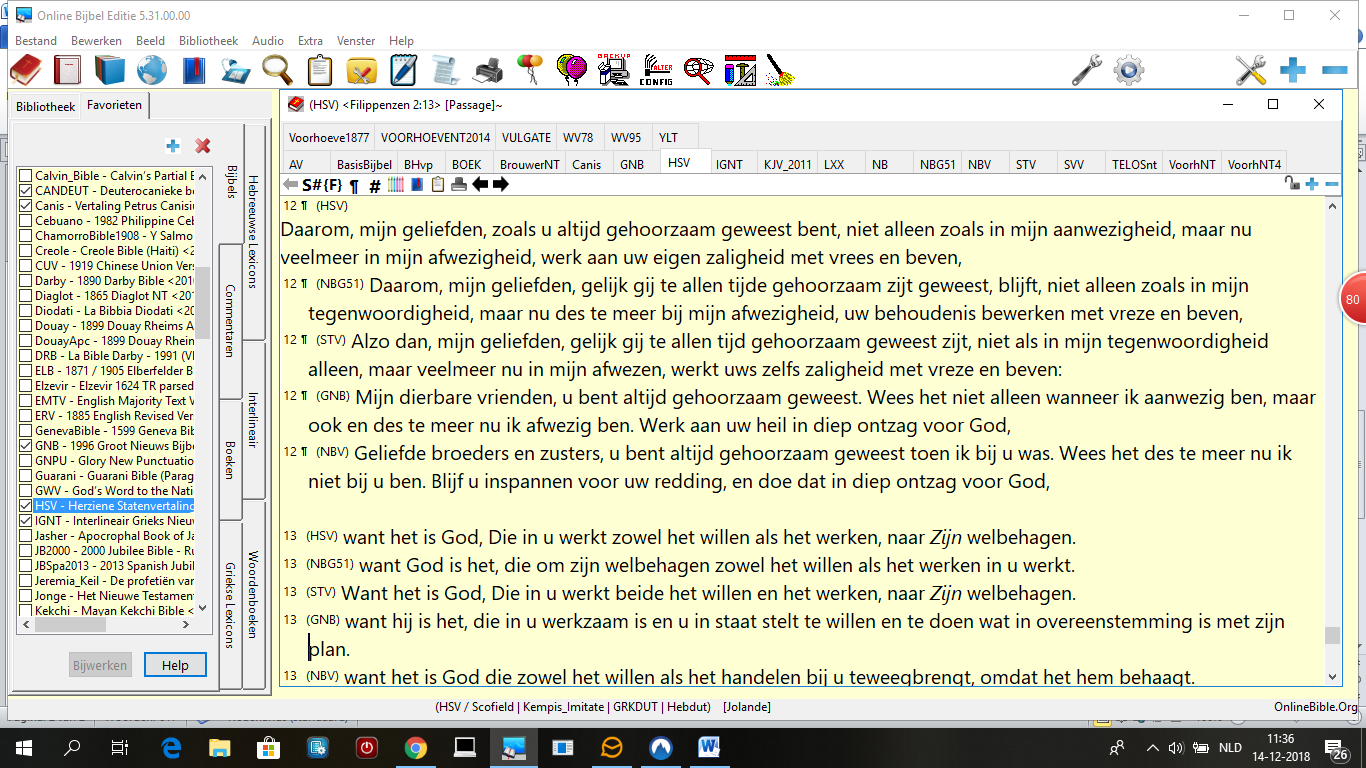Uncheck the IGNT - Interlineair Grieks checkbox
Screen dimensions: 1366x768
[x=26, y=520]
